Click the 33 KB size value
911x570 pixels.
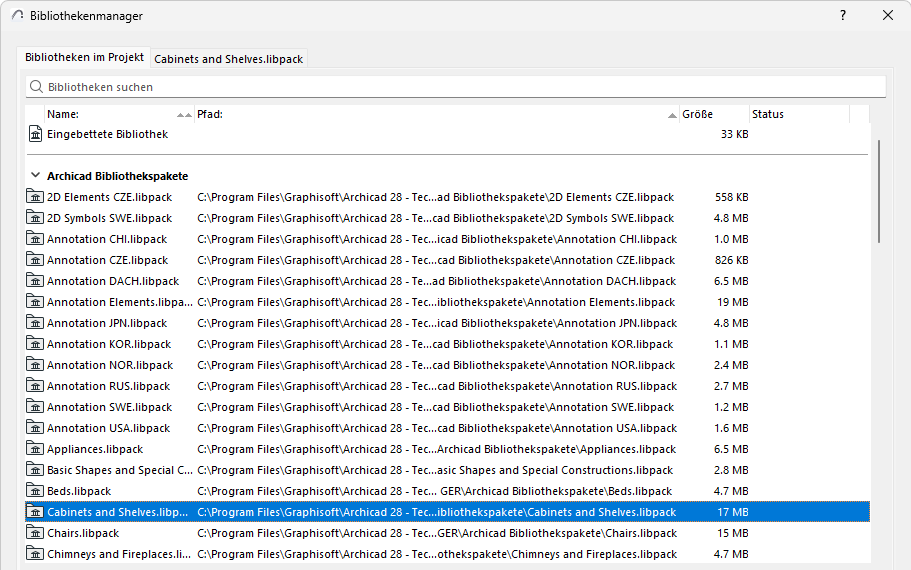[x=734, y=134]
